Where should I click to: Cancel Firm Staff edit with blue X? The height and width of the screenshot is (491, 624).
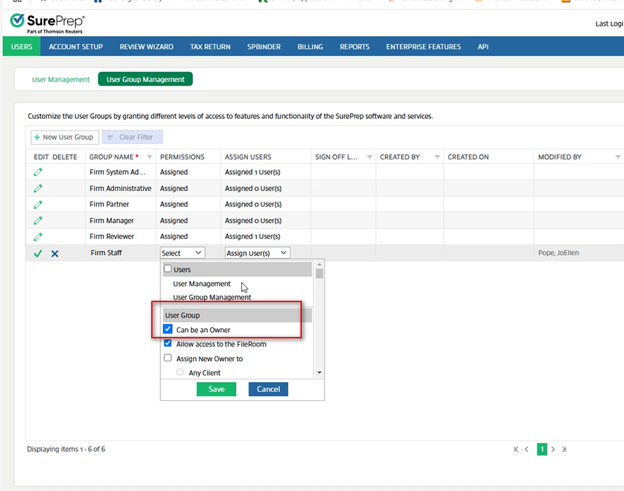pyautogui.click(x=55, y=254)
